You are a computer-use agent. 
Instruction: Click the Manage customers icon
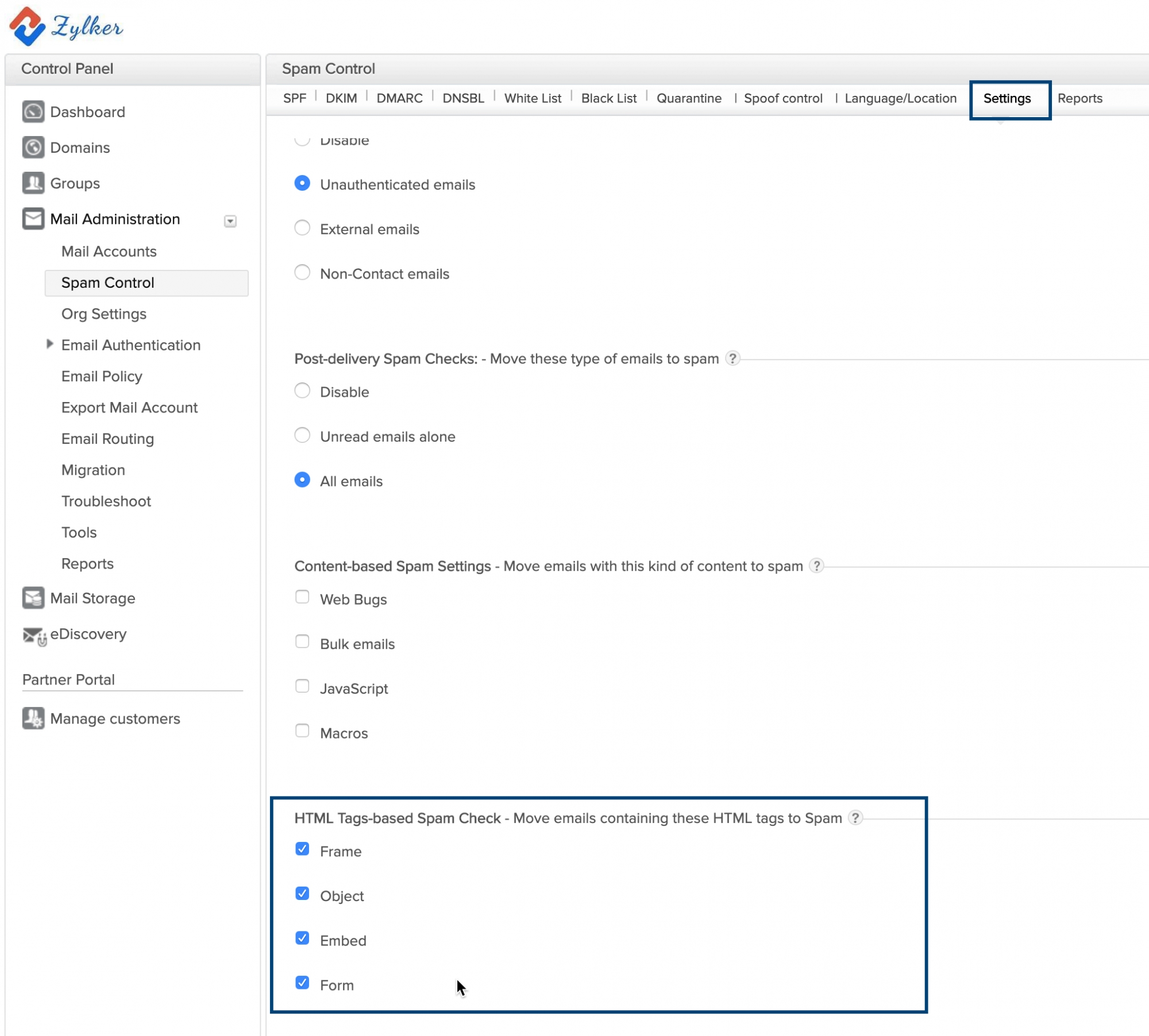point(33,718)
